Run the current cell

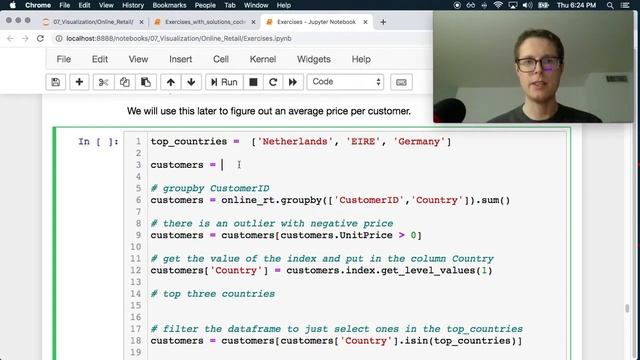point(224,82)
